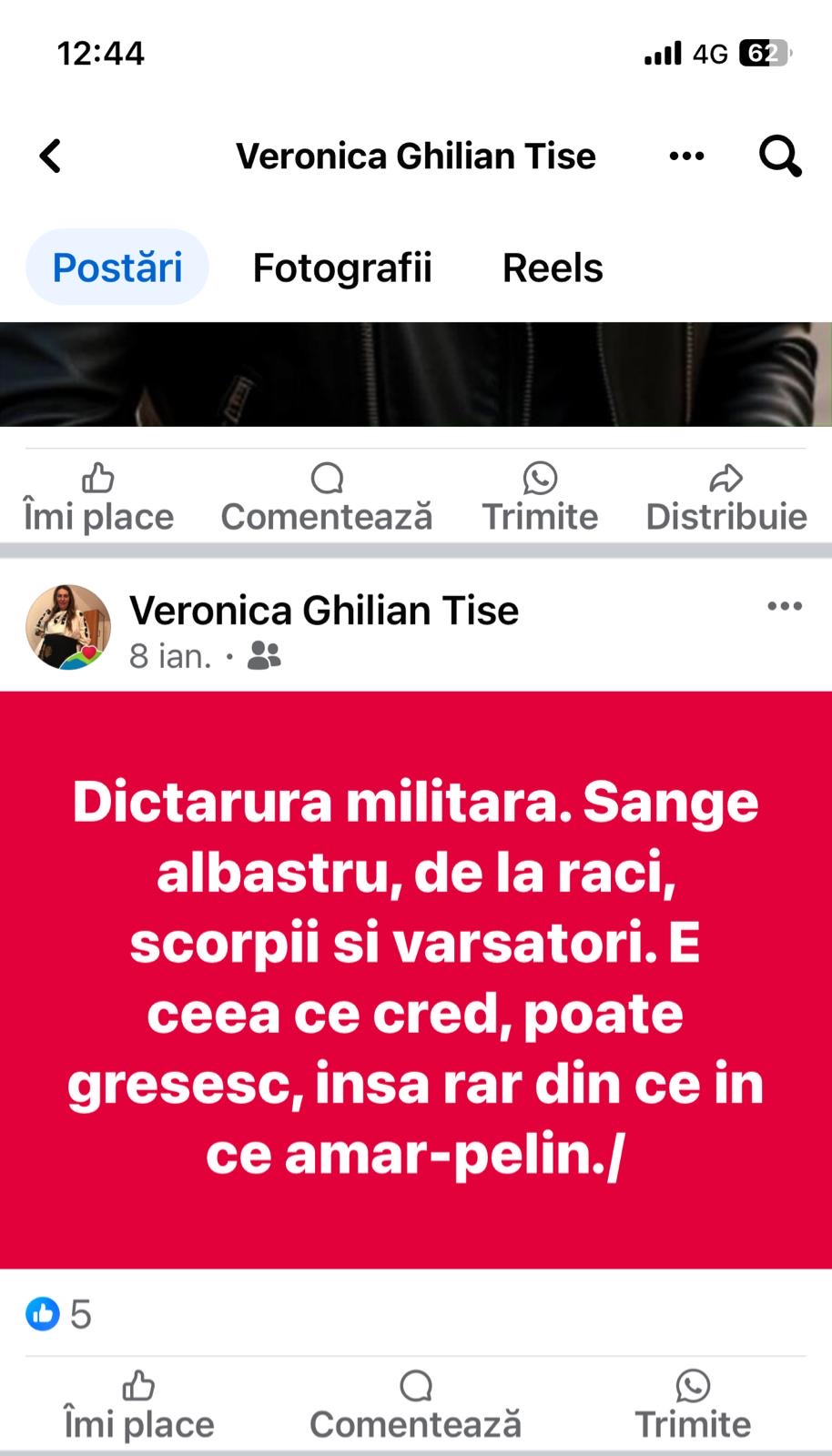Tap Trimite WhatsApp icon below red post
Image resolution: width=832 pixels, height=1456 pixels.
[693, 1406]
